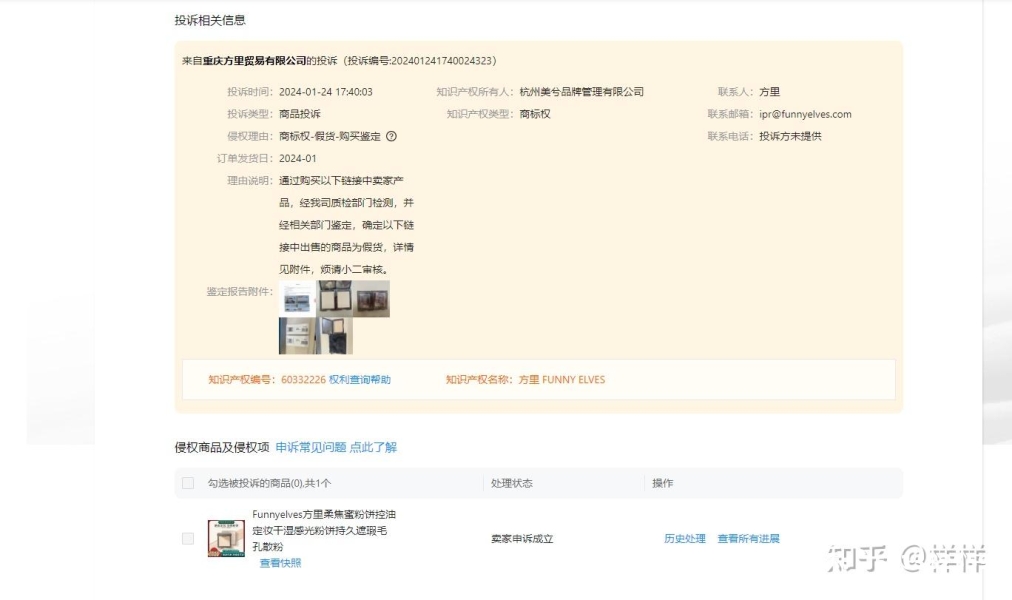Tick the select-all complained products checkbox
This screenshot has height=600, width=1012.
188,483
